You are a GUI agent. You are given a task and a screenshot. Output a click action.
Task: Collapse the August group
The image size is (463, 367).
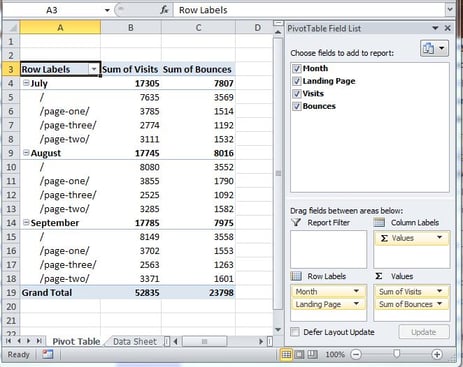(26, 153)
